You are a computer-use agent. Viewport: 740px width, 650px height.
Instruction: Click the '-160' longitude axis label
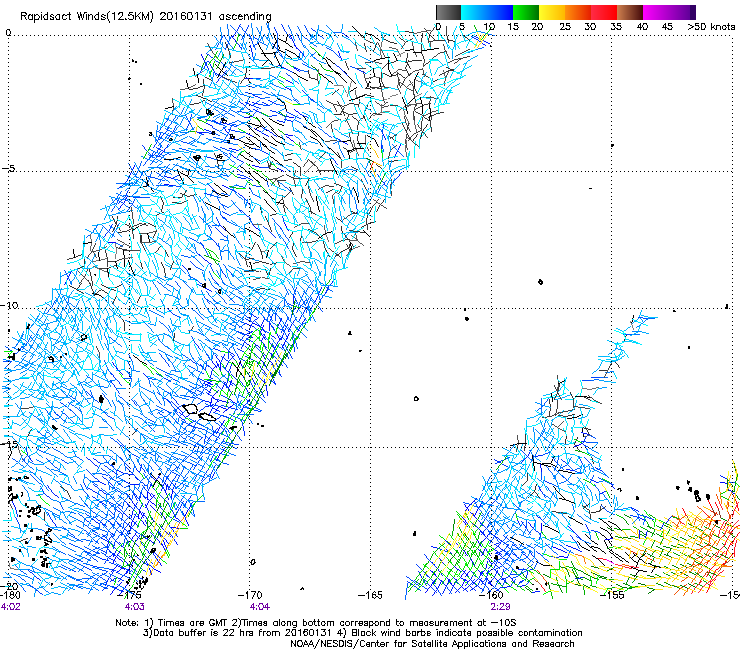click(491, 595)
